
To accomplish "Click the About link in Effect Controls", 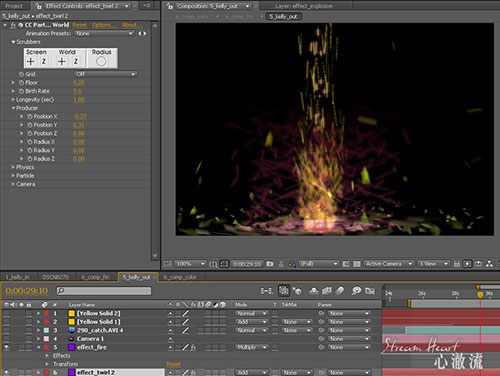I will click(131, 25).
